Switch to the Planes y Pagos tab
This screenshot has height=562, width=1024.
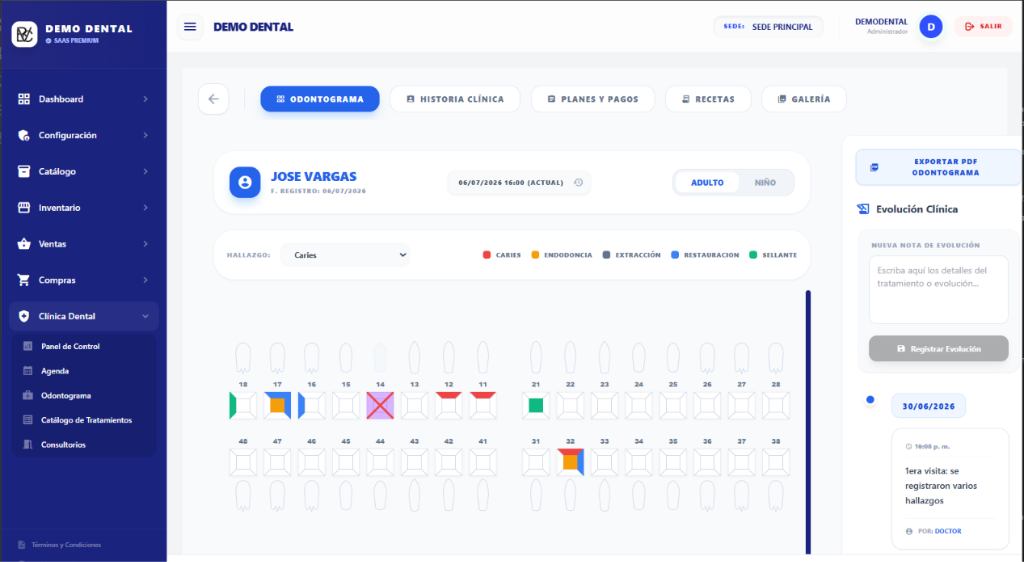point(593,99)
